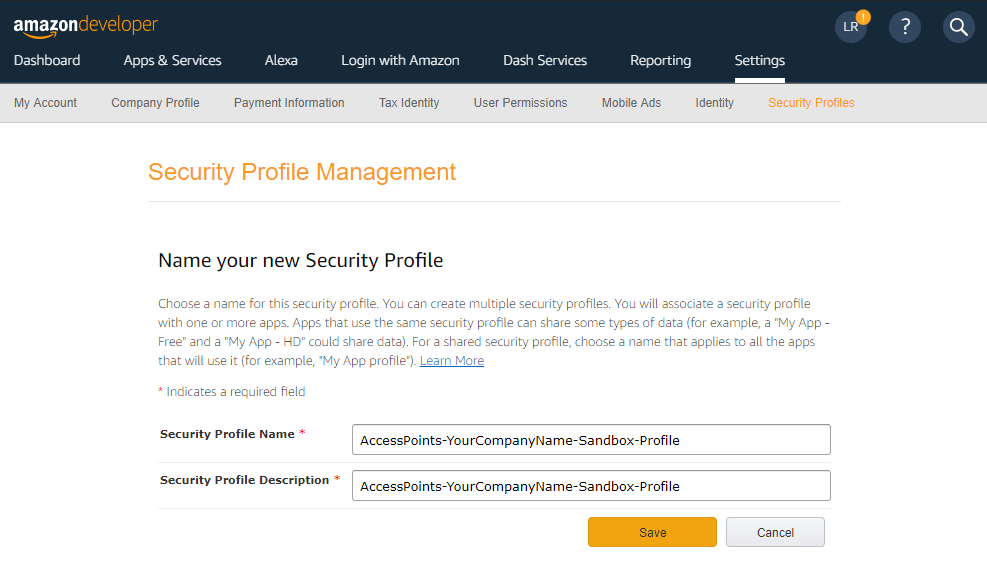Go to the Dashboard menu item
Screen dimensions: 987x581
click(46, 60)
